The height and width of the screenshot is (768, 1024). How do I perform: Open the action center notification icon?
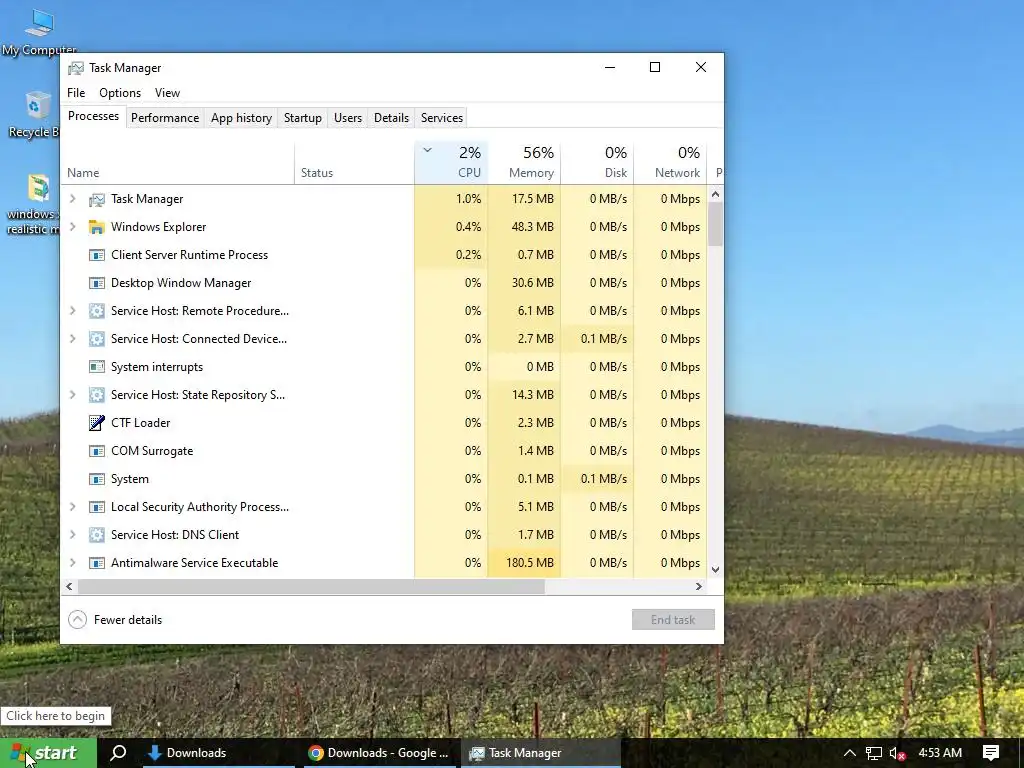991,753
